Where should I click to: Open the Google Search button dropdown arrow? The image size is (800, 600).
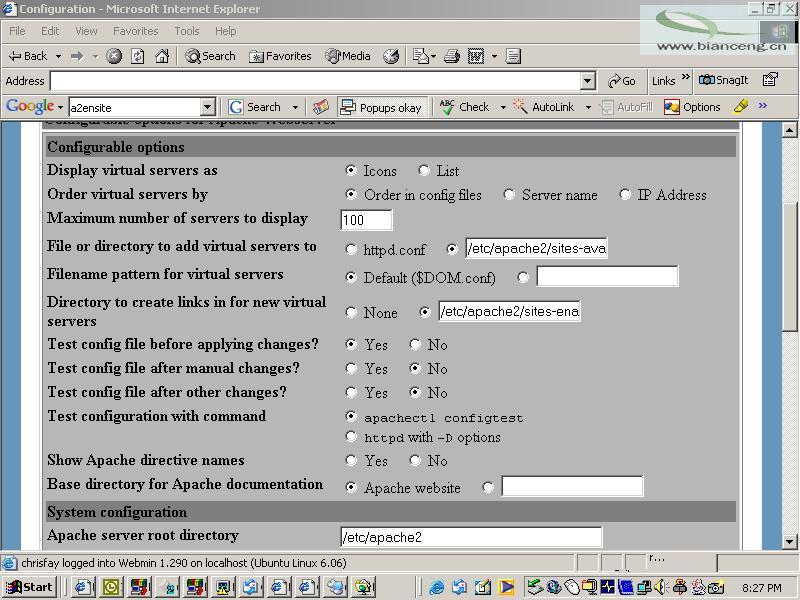[x=295, y=107]
